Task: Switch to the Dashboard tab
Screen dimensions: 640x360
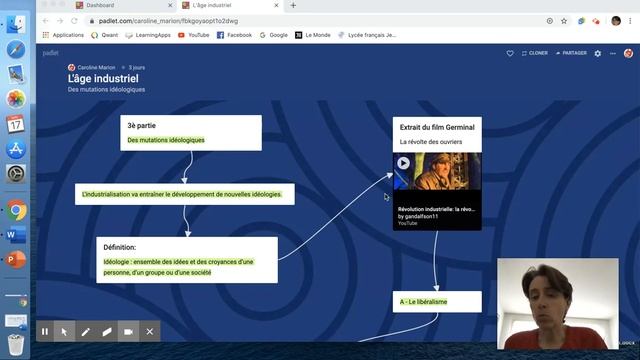Action: coord(100,5)
